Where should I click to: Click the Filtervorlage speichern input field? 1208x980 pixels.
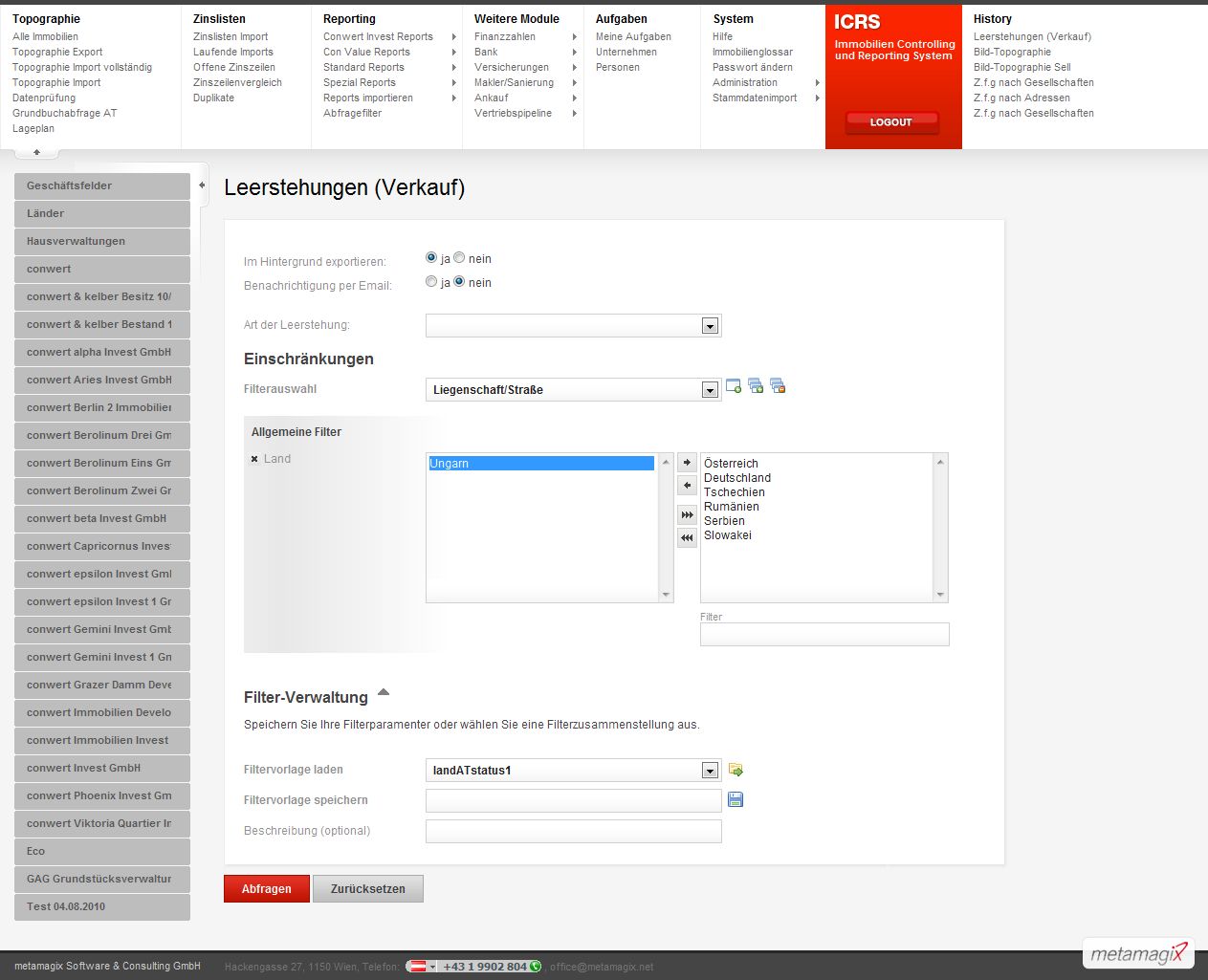coord(574,801)
